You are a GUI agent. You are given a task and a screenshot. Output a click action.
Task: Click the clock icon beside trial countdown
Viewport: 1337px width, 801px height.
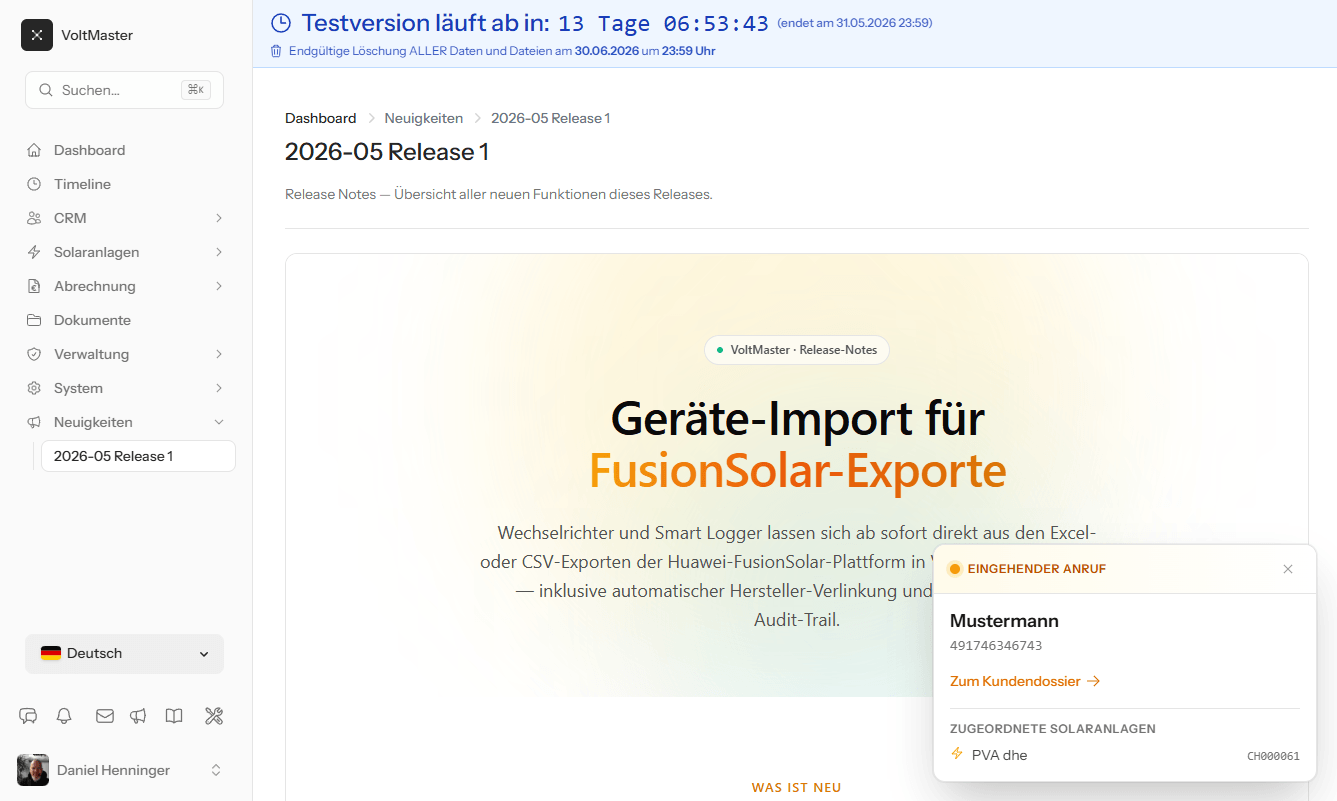pos(281,23)
